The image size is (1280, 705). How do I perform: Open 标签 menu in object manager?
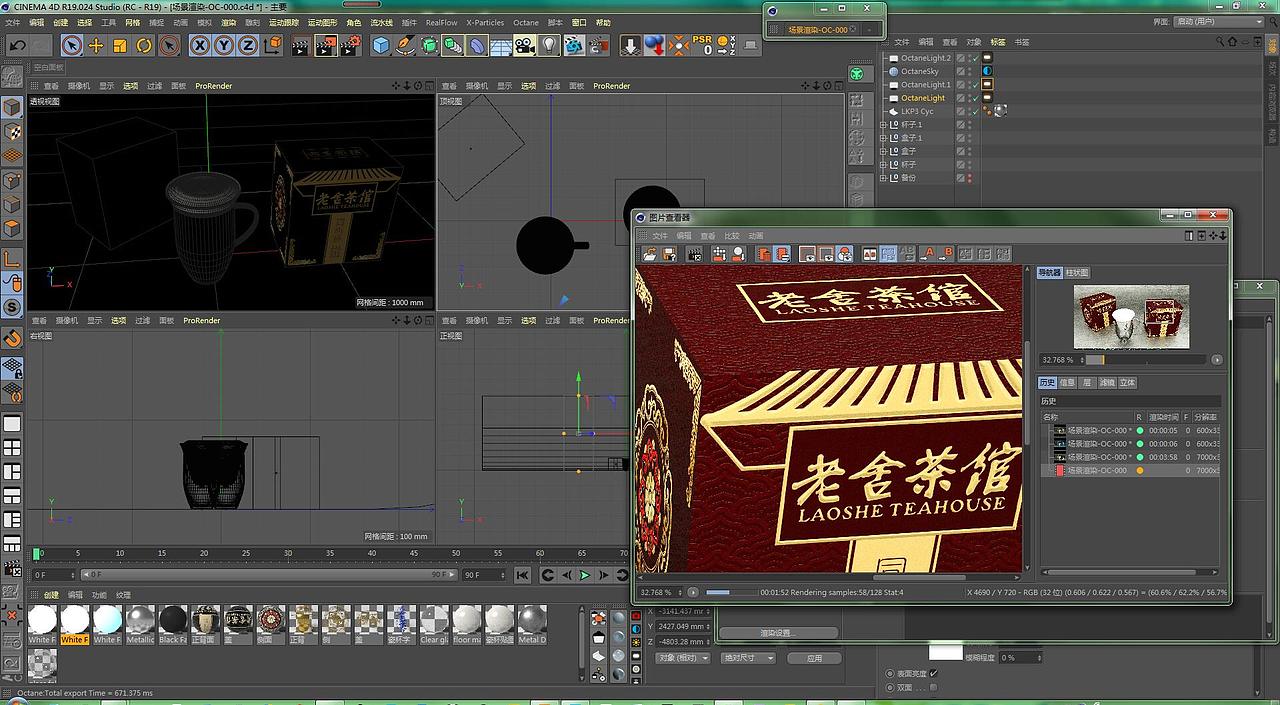[997, 42]
